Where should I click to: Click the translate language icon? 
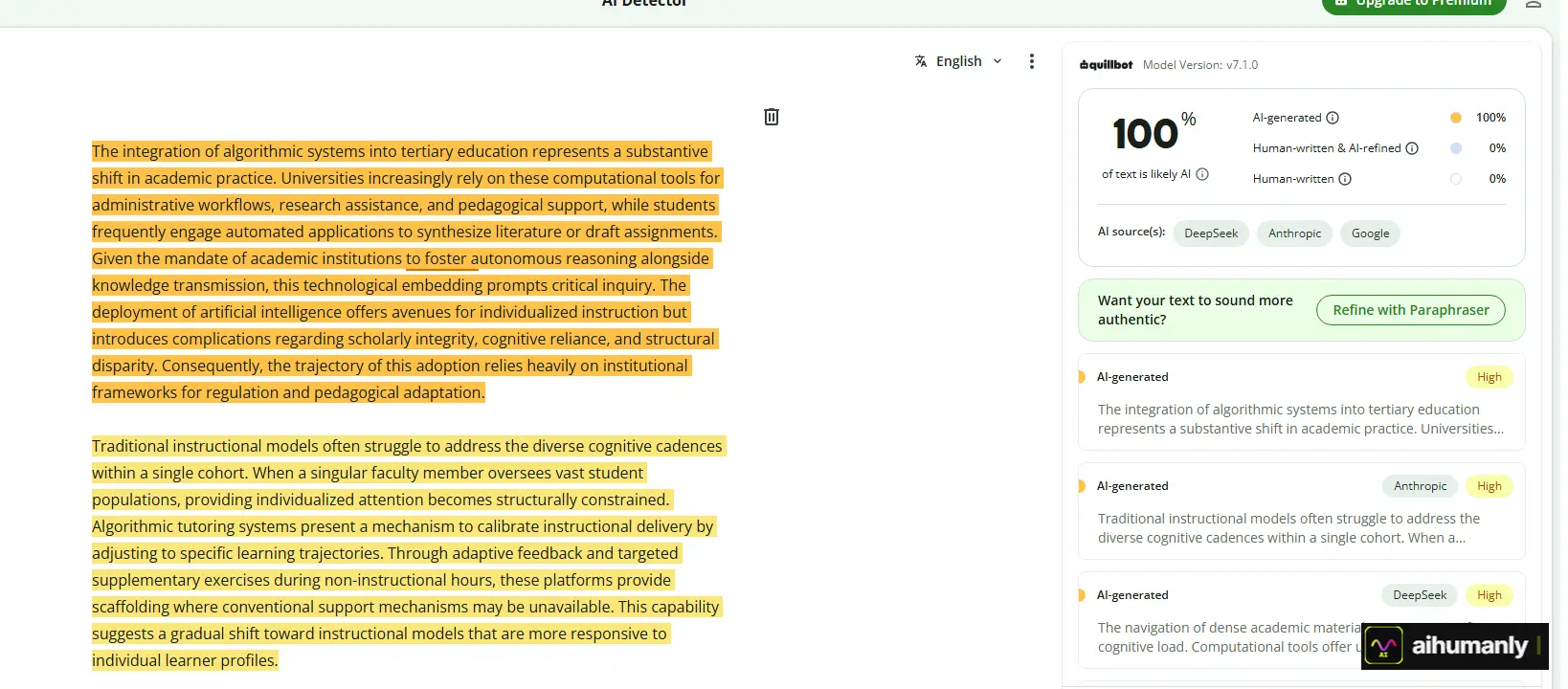tap(921, 61)
